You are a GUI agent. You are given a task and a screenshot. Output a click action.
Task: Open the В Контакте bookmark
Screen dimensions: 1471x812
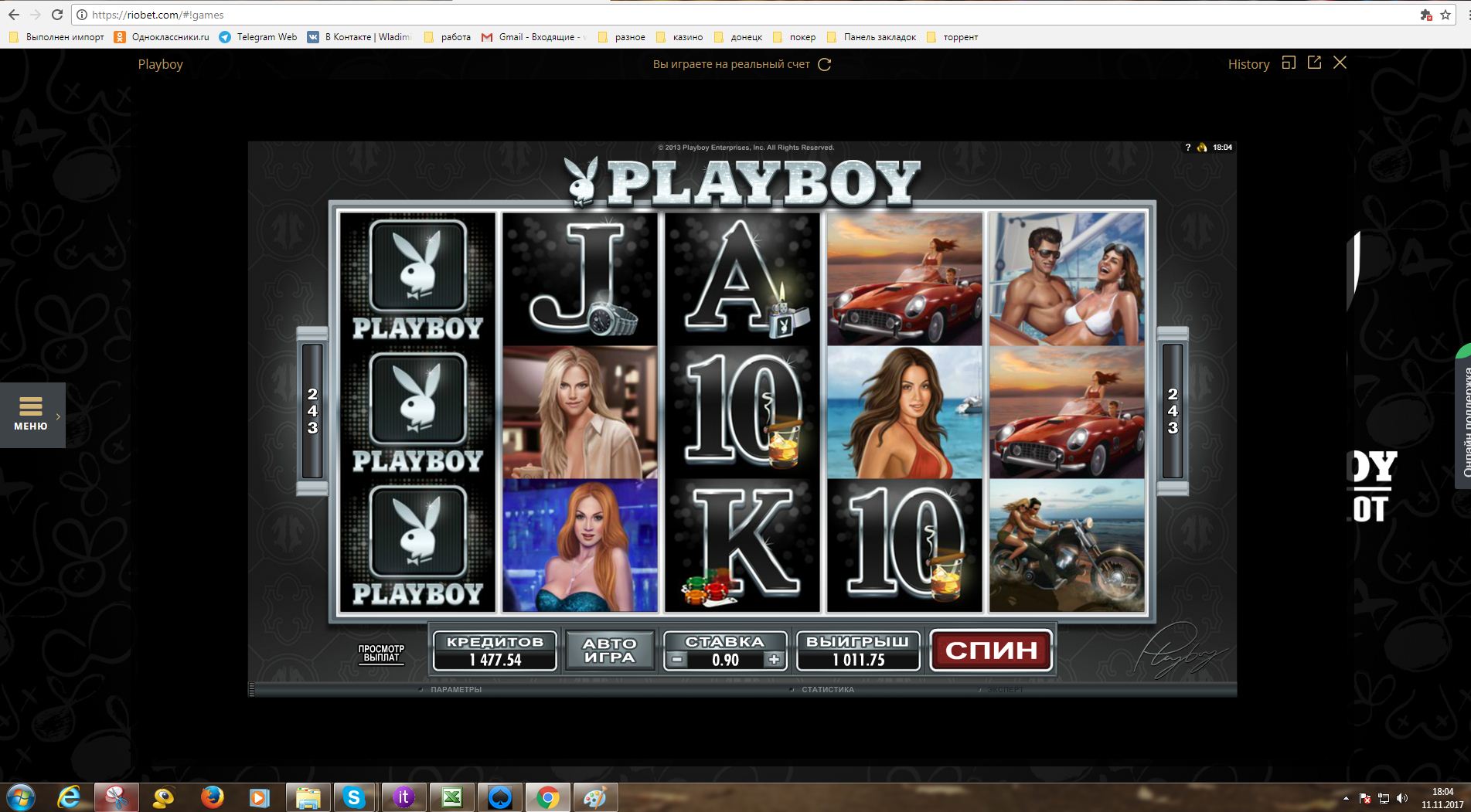359,37
